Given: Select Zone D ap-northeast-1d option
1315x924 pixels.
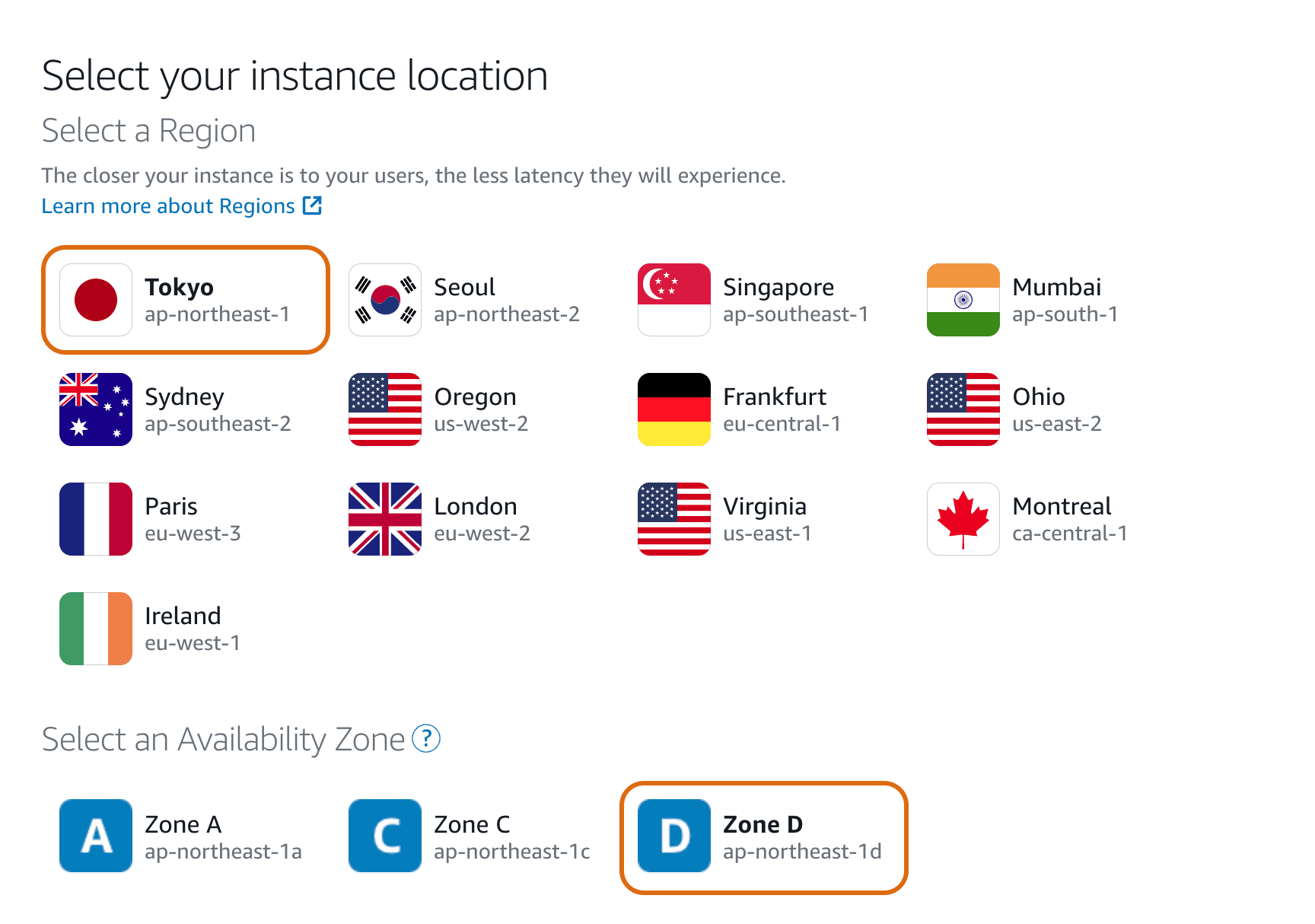Looking at the screenshot, I should (764, 838).
